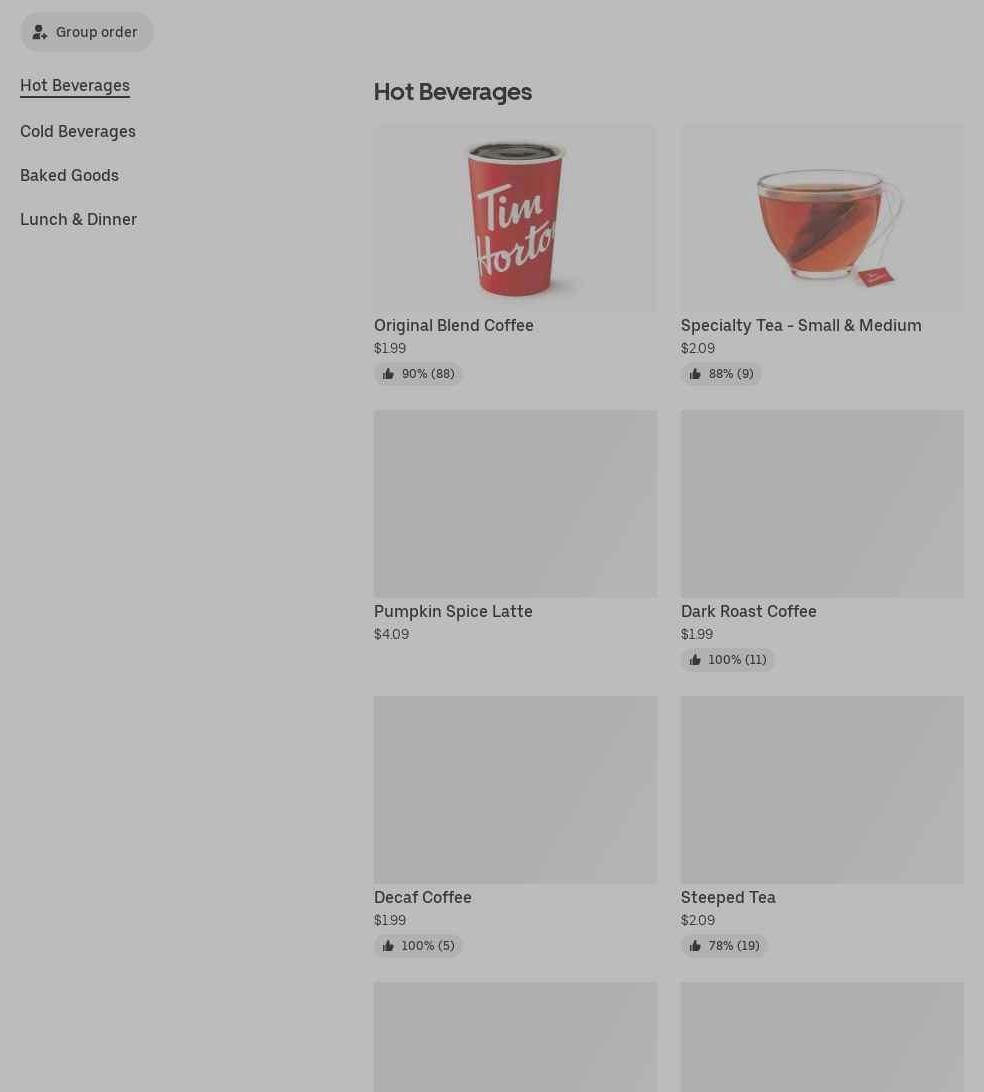The height and width of the screenshot is (1092, 984).
Task: Click the 90% (88) rating badge
Action: tap(418, 374)
